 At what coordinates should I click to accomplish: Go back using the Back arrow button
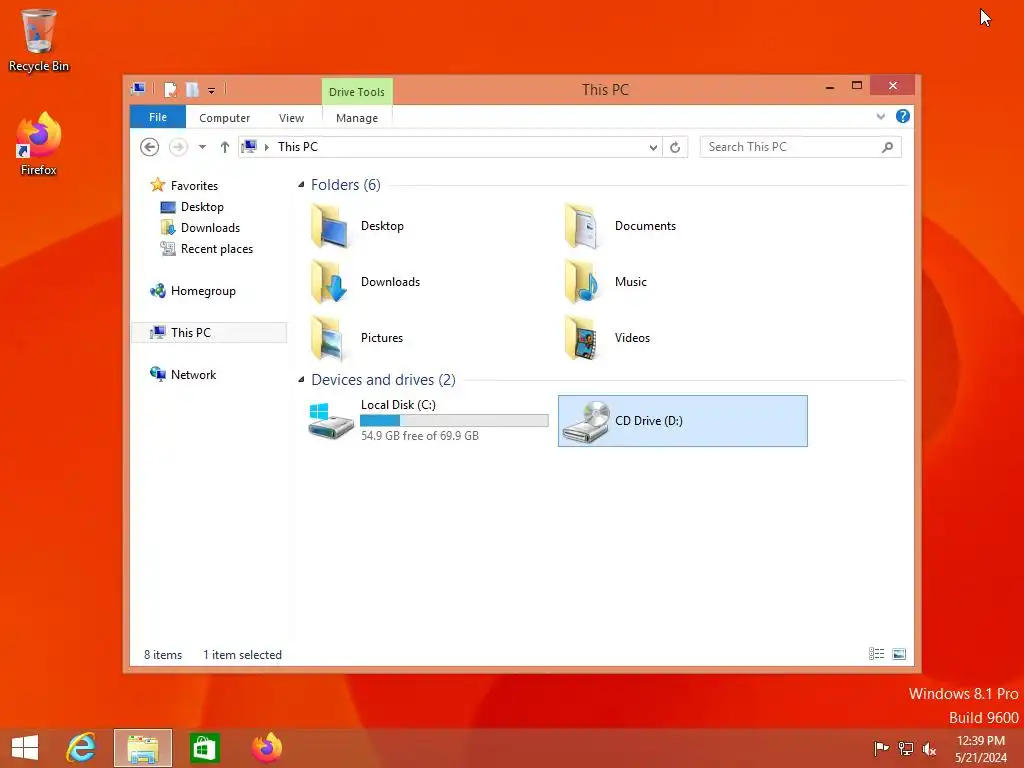150,147
